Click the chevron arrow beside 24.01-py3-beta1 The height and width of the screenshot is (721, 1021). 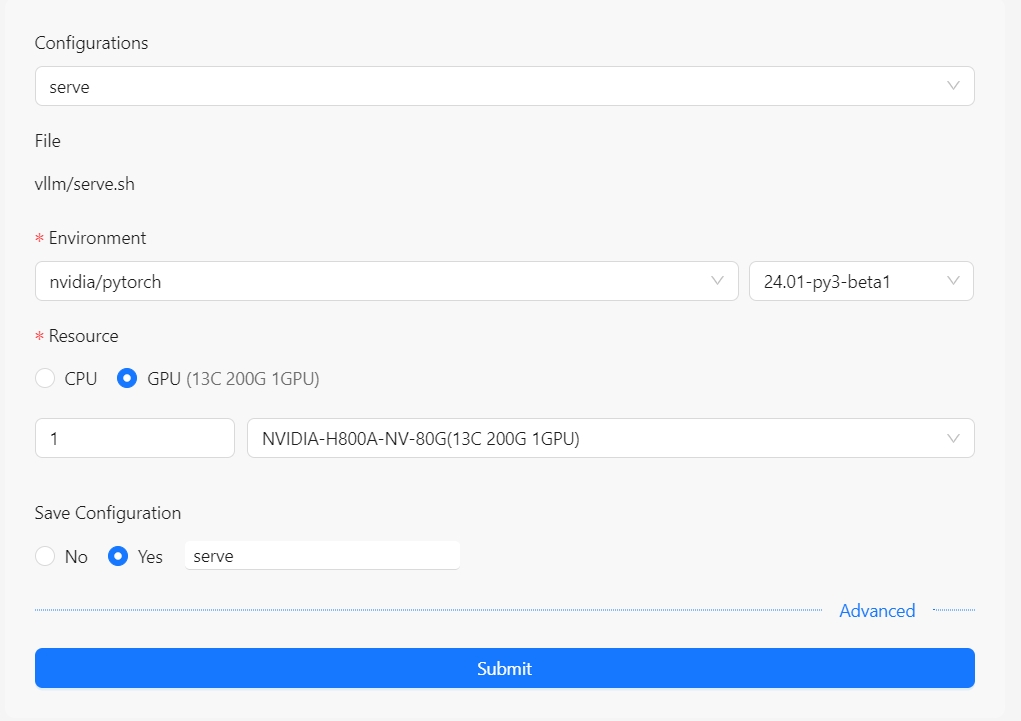953,281
